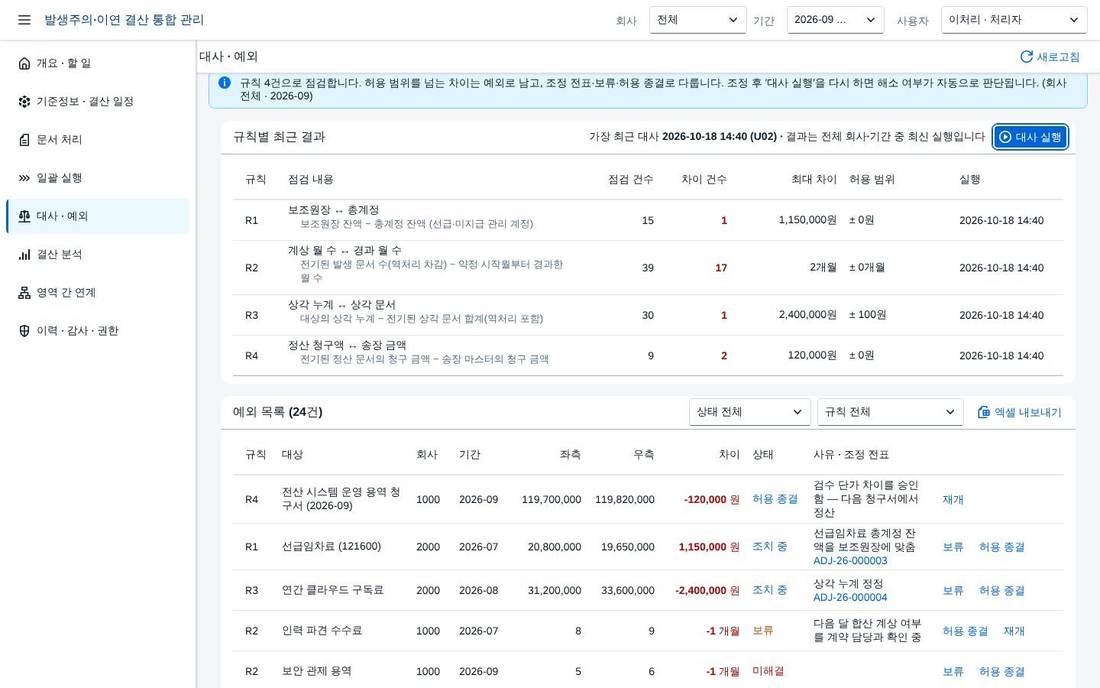Go to 영역 간 연계 menu
1100x688 pixels.
(98, 292)
